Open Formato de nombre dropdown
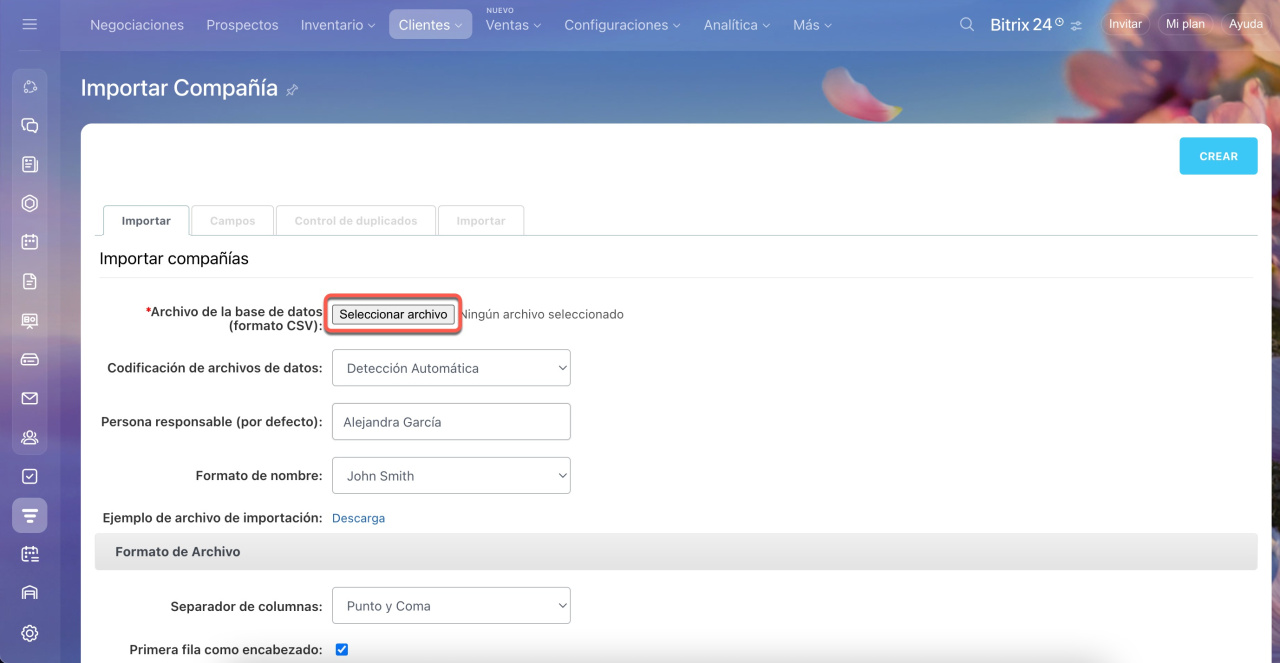 (451, 476)
